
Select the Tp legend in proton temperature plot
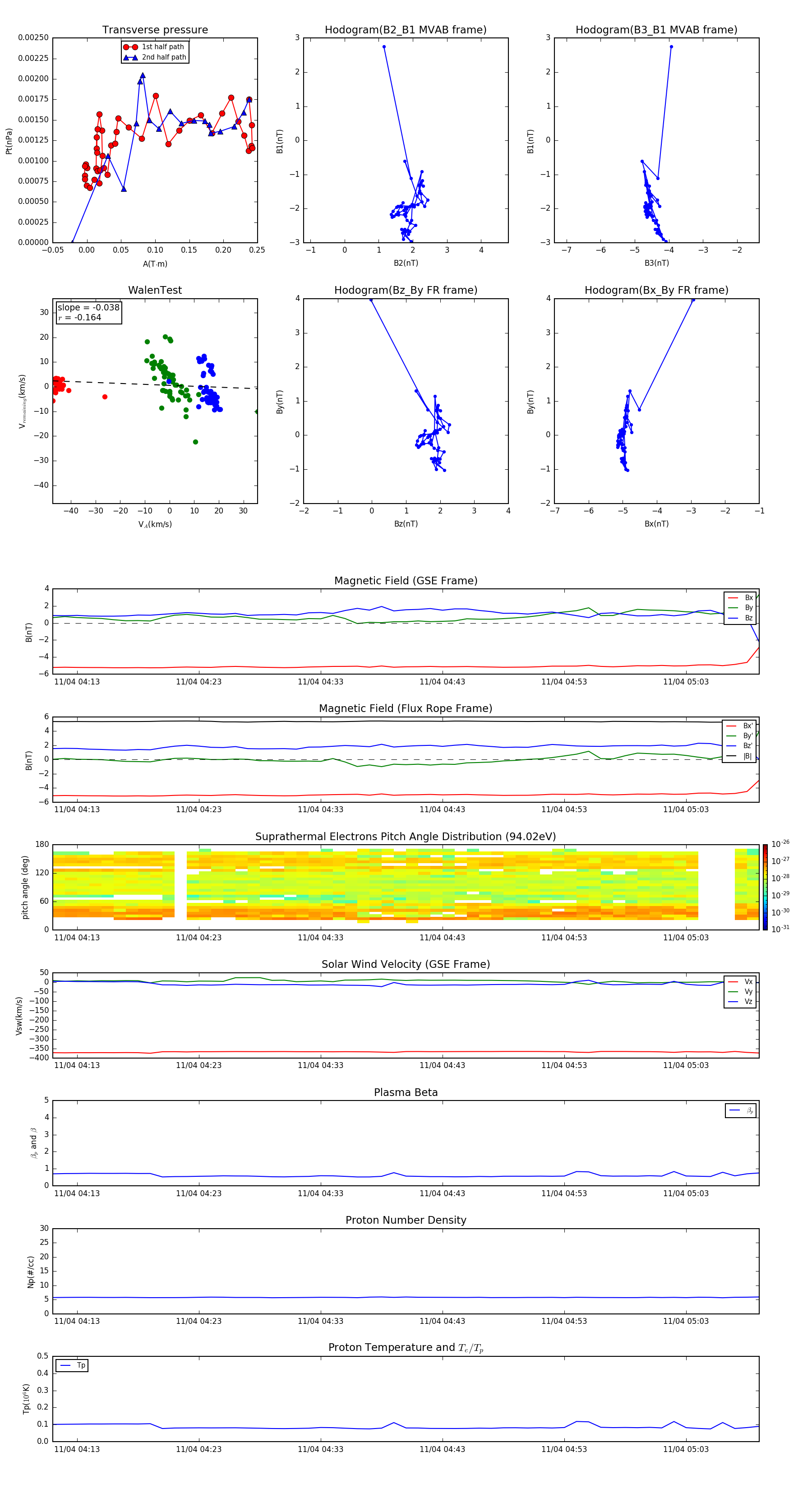(72, 1365)
